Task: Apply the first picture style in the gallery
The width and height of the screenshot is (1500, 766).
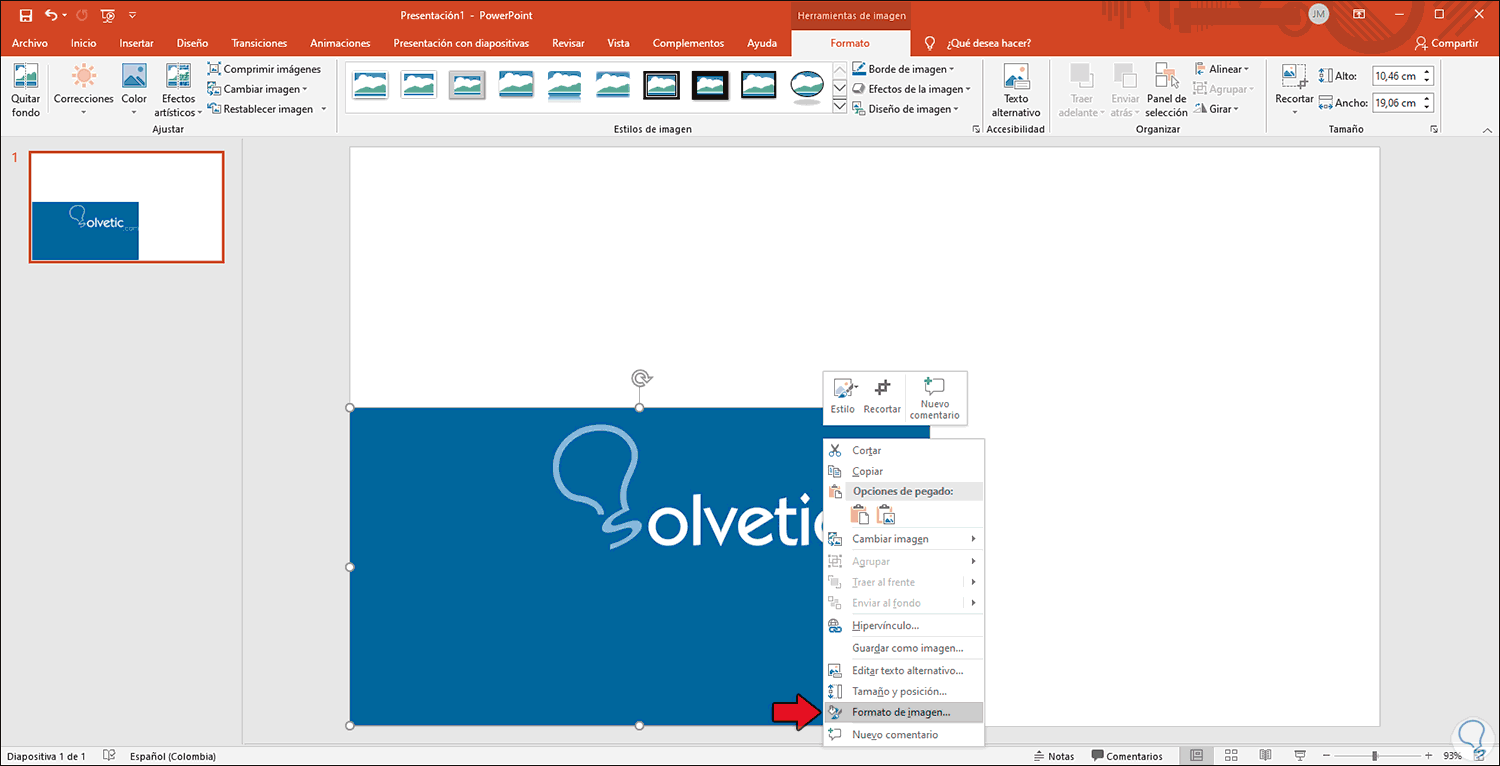Action: click(x=370, y=85)
